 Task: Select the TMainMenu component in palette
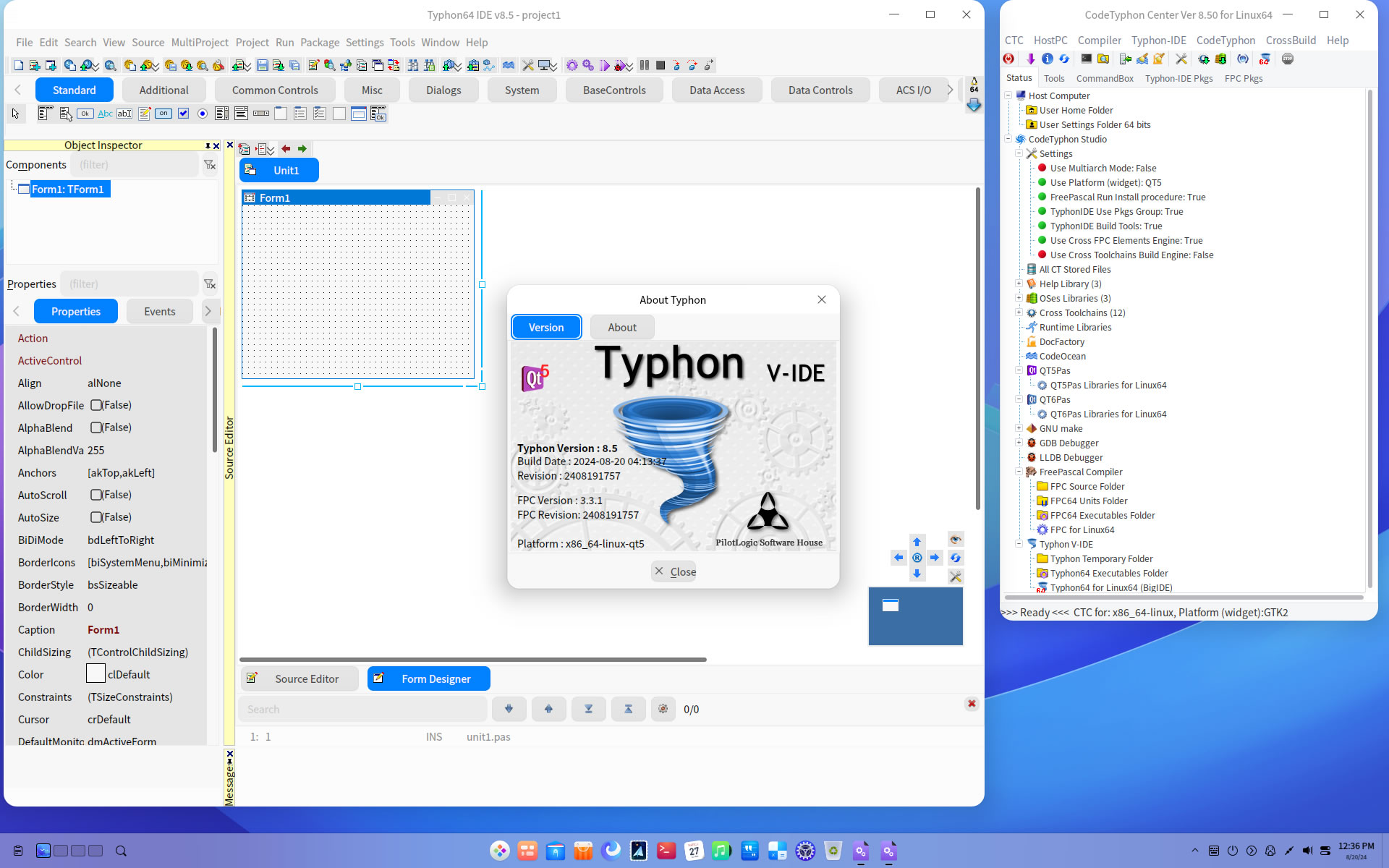point(46,114)
